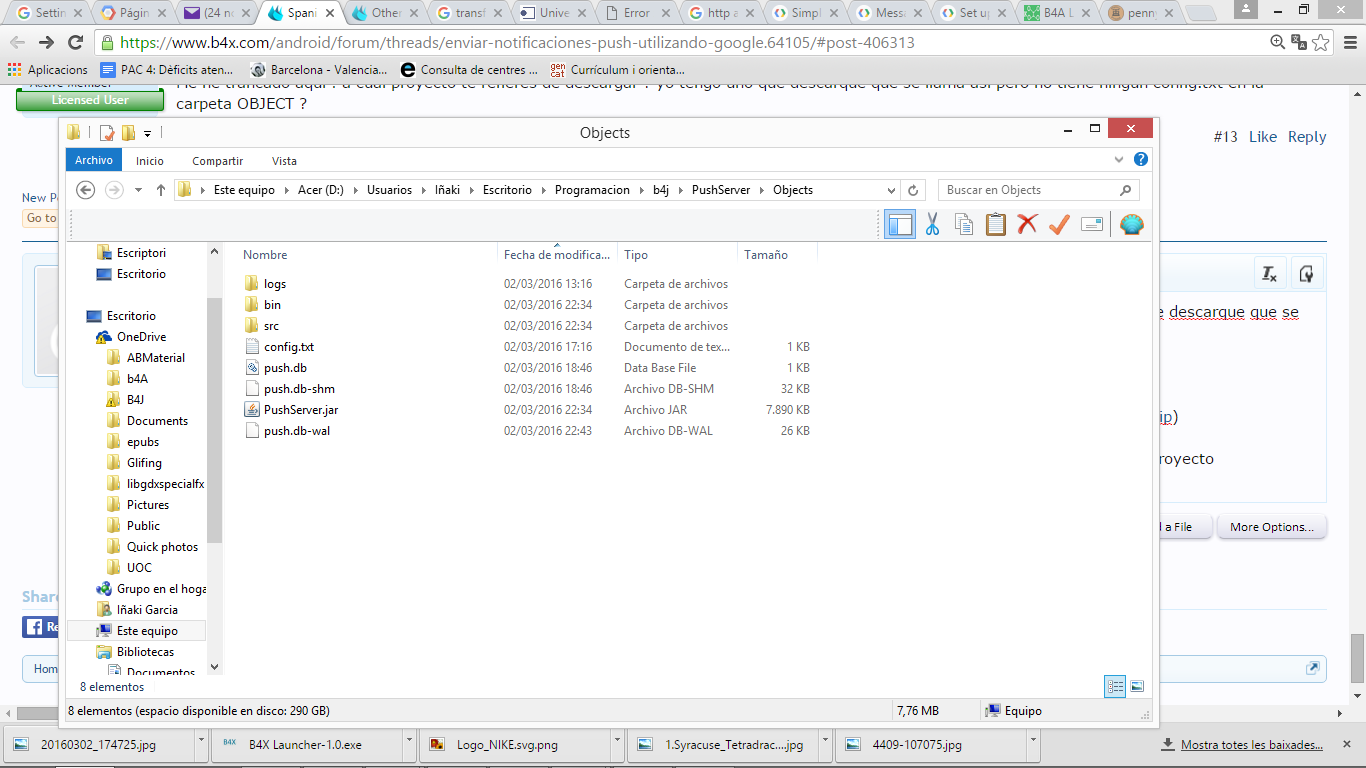This screenshot has height=768, width=1366.
Task: Open the B4X Launcher-1.0.exe download menu arrow
Action: (x=409, y=744)
